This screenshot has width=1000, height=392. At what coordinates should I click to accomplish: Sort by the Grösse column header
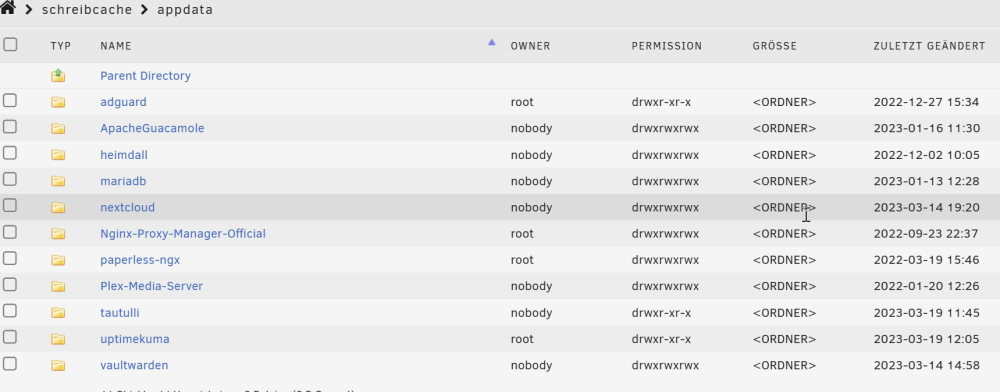point(774,46)
